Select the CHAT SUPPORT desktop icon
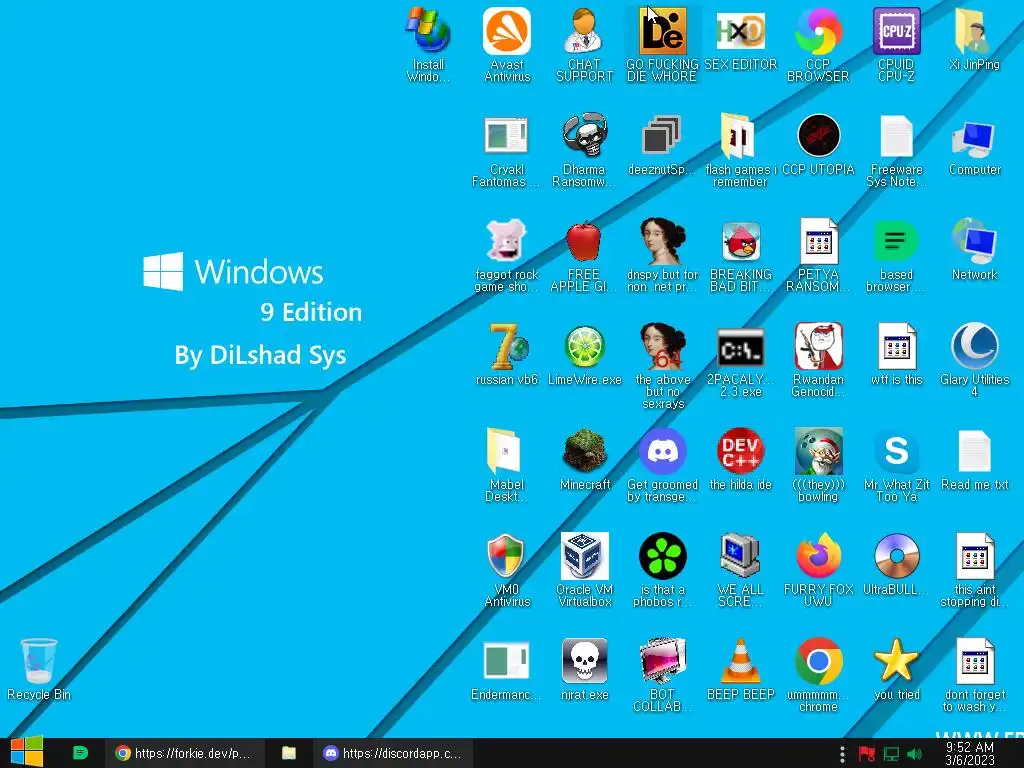 pyautogui.click(x=584, y=44)
